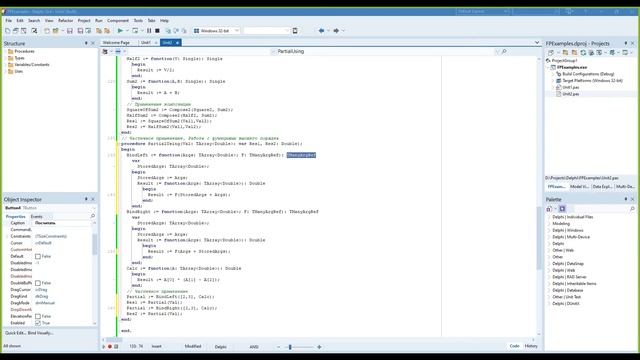This screenshot has height=360, width=640.
Task: Click the Bind Visually... link
Action: pos(40,333)
